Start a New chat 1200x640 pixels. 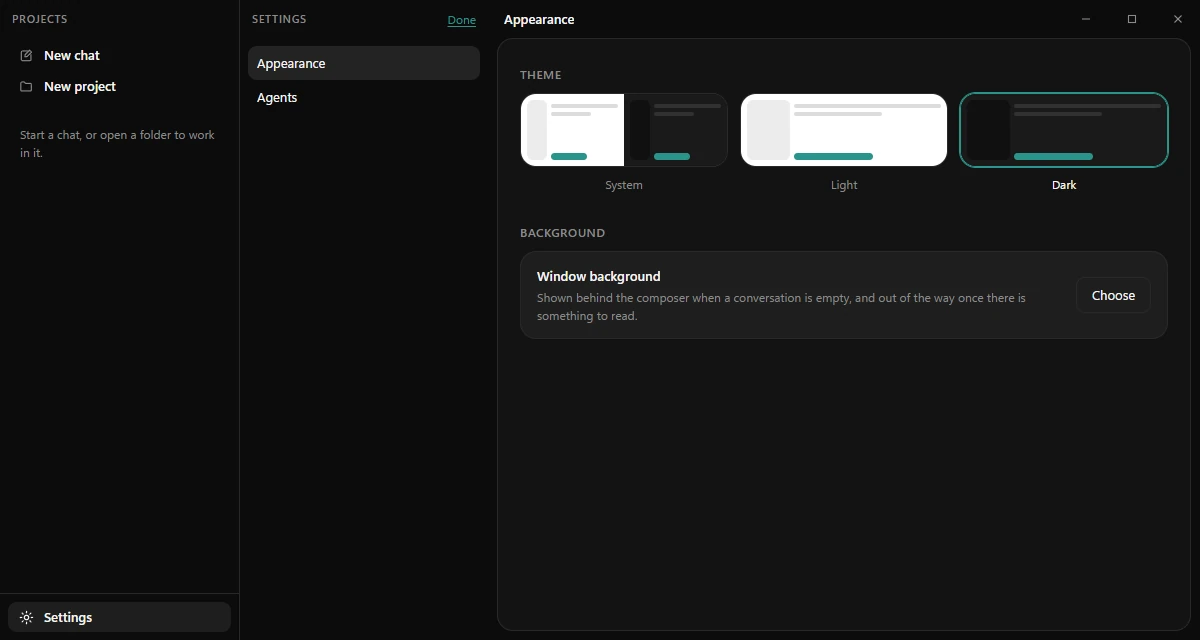coord(119,55)
